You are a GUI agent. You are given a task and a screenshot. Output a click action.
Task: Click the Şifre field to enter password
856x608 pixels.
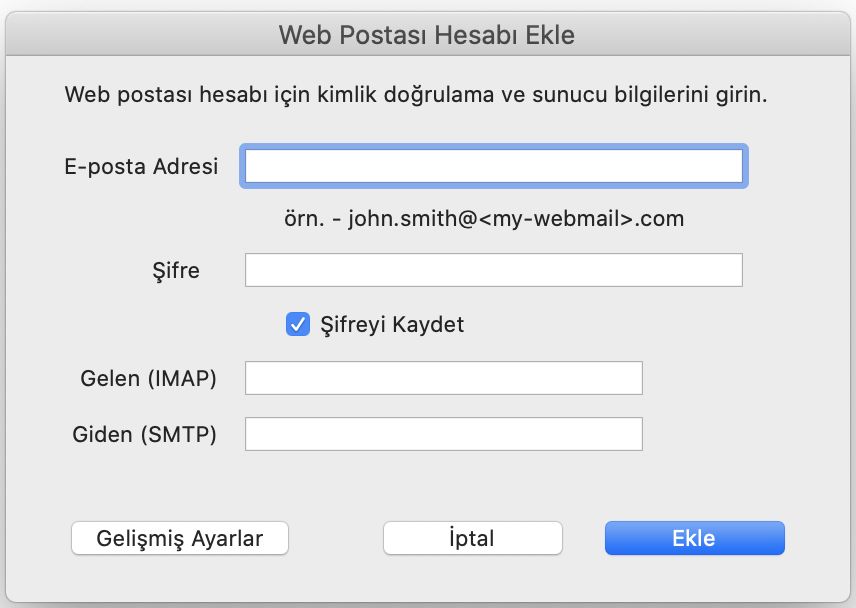(x=493, y=269)
